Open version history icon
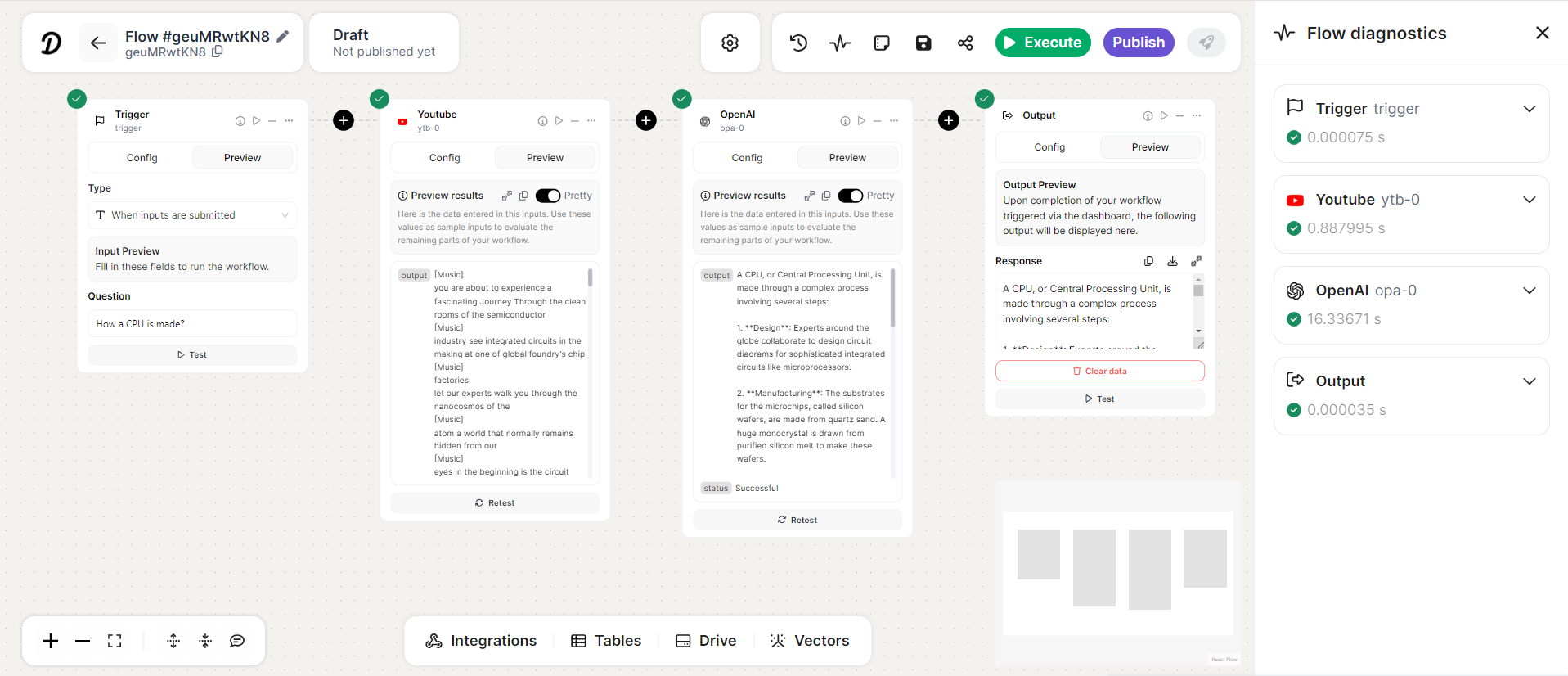 click(798, 43)
